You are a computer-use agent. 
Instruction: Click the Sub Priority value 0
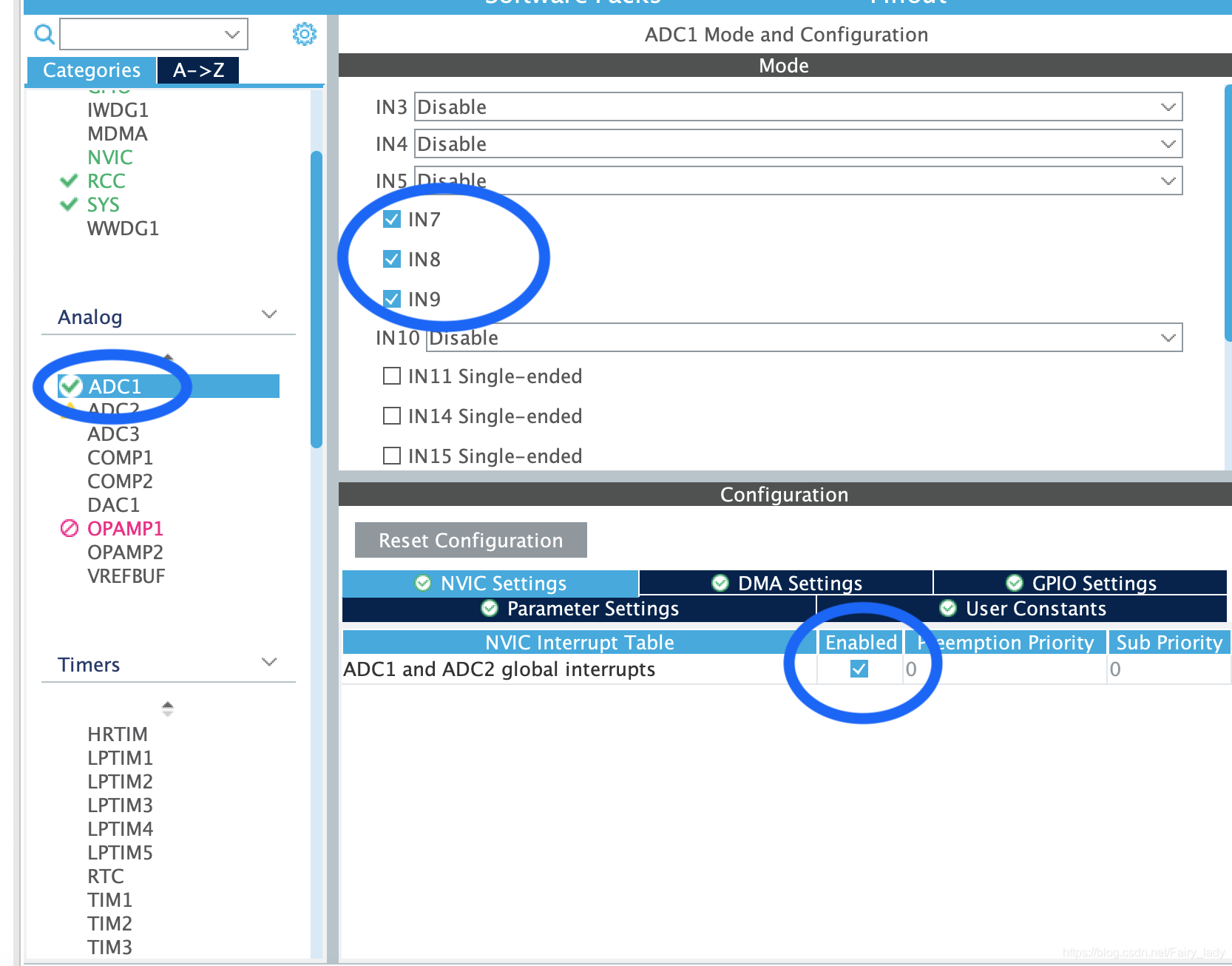[1115, 669]
